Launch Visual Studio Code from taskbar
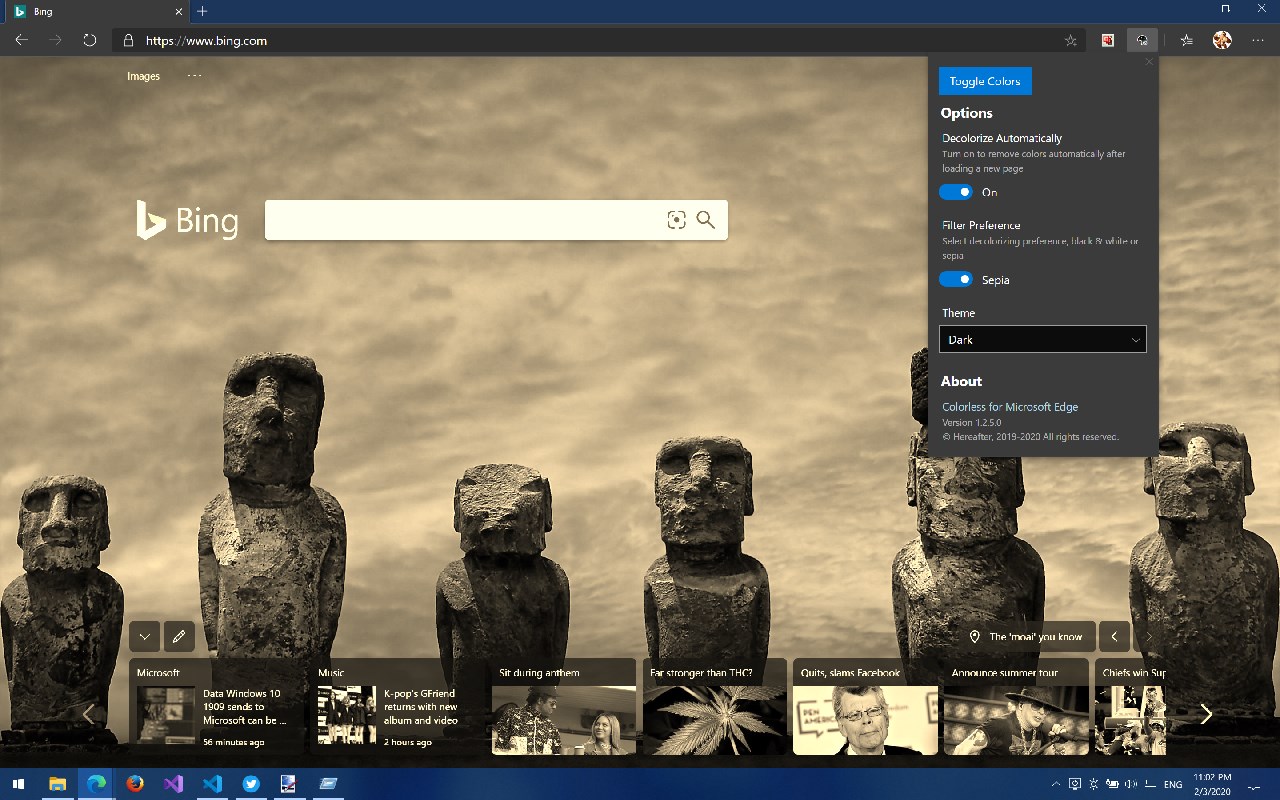This screenshot has width=1280, height=800. pyautogui.click(x=212, y=784)
